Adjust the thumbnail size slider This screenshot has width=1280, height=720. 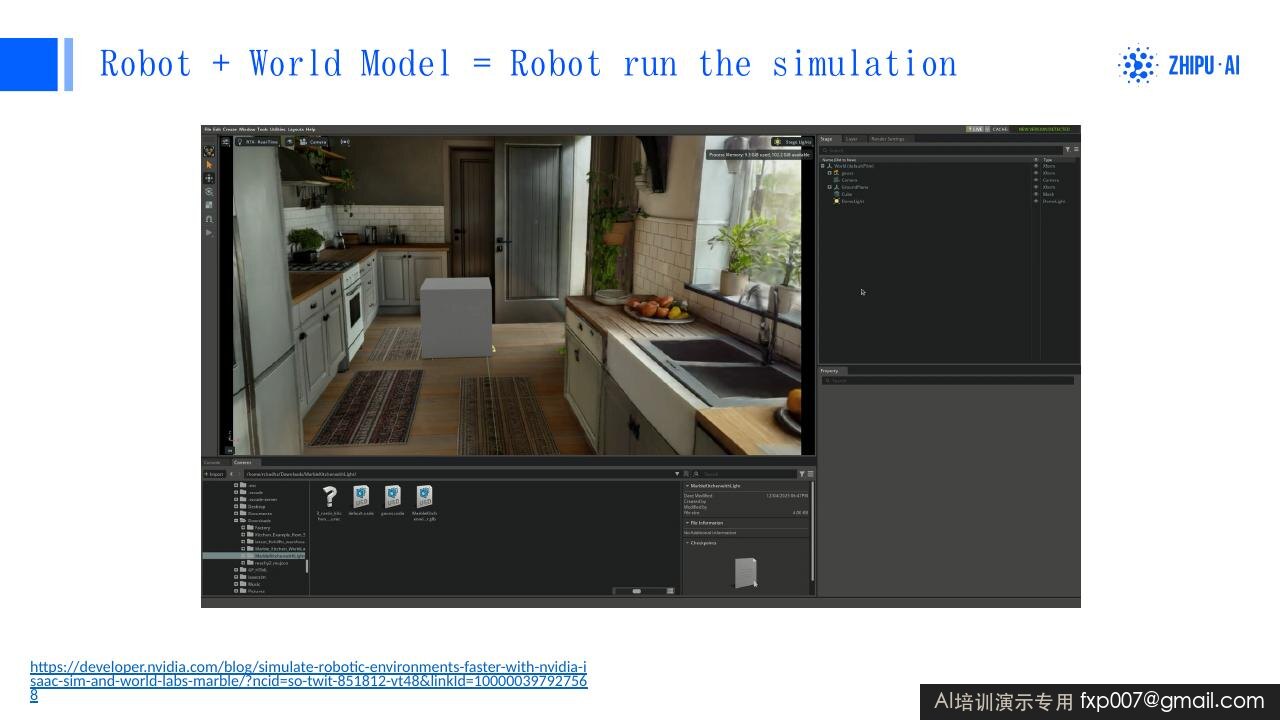pos(637,591)
